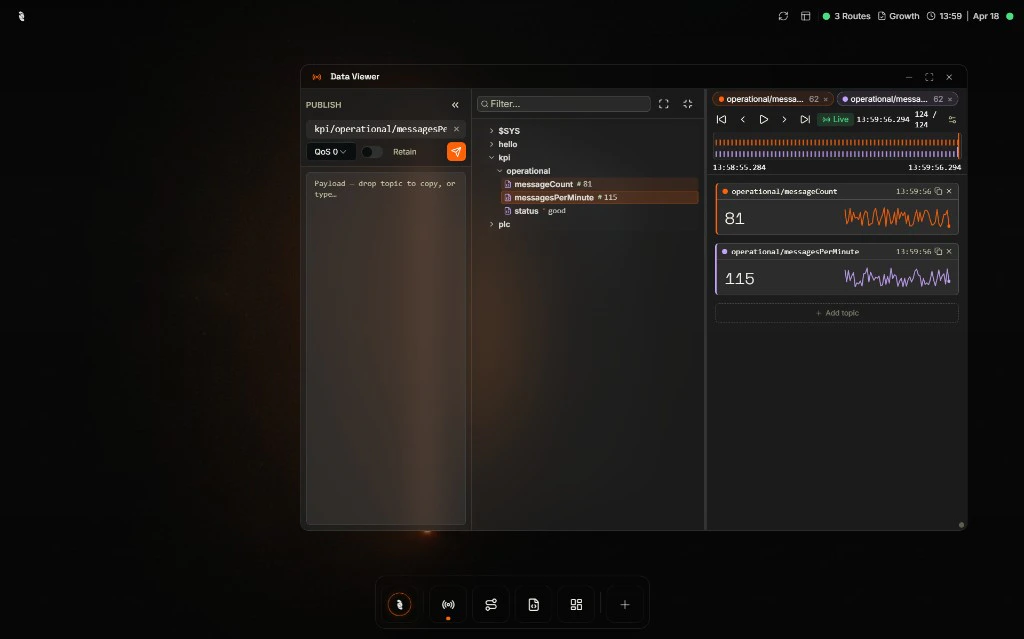Select the messagesPerMinute topic row
The image size is (1024, 639).
click(x=600, y=197)
